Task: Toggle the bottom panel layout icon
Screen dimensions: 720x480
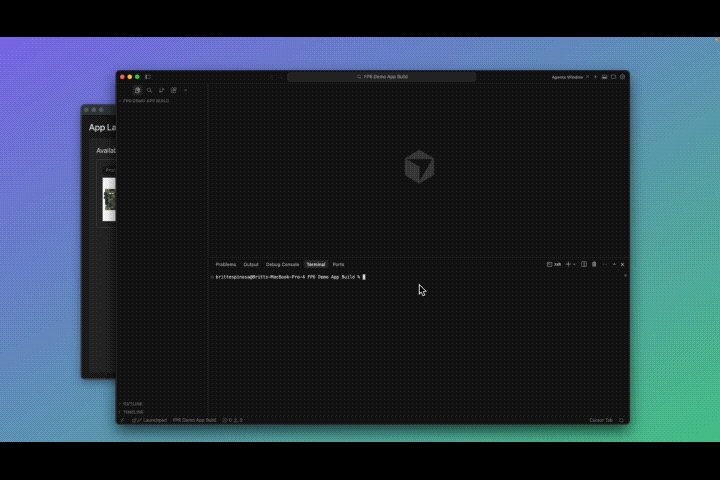Action: tap(604, 77)
